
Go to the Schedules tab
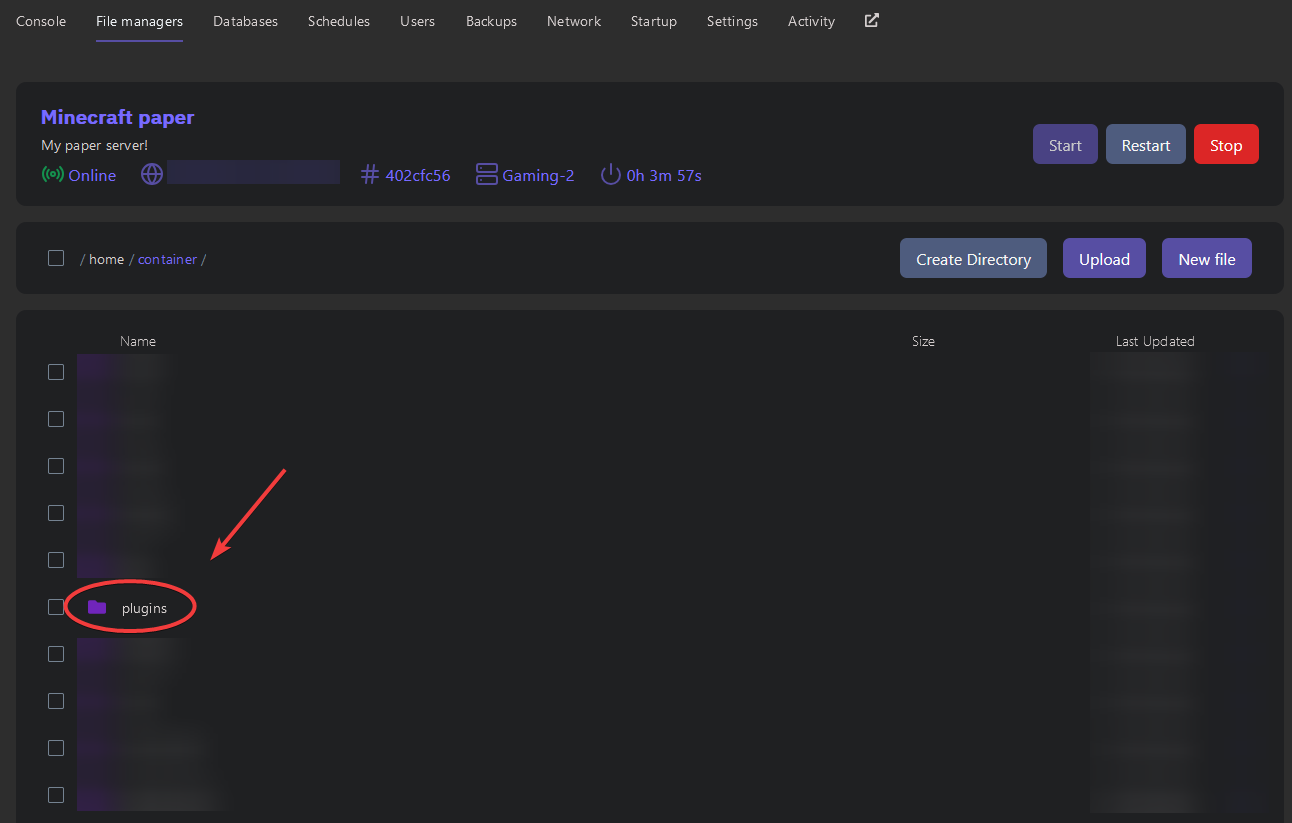pos(339,21)
